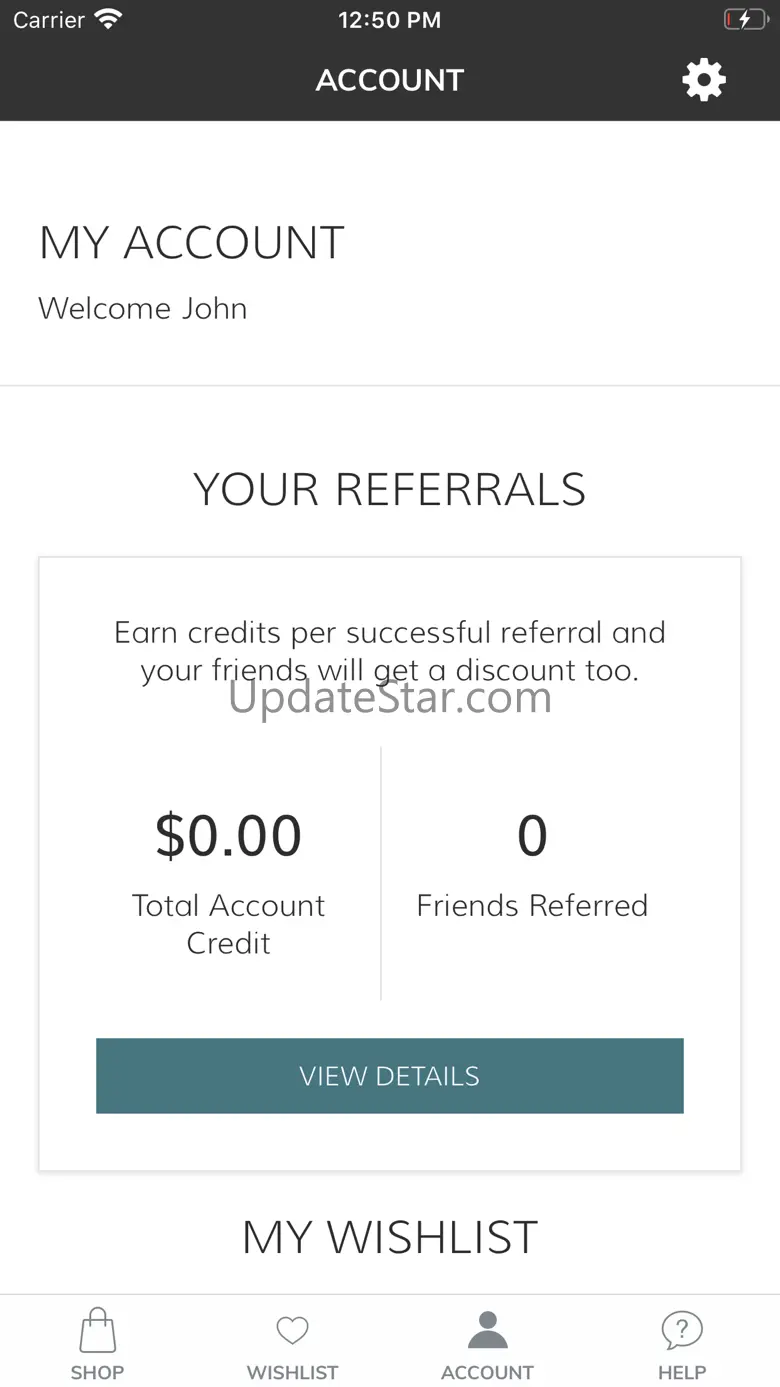Open the HELP tab label

[682, 1372]
